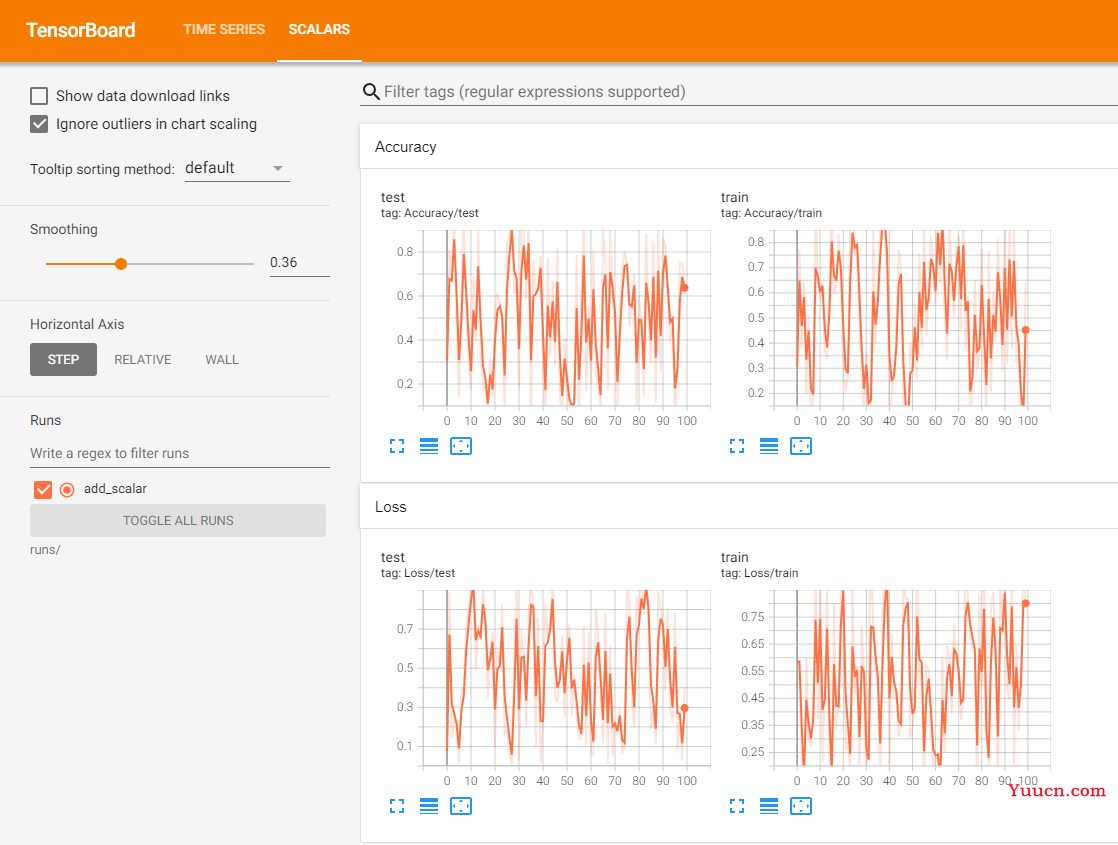This screenshot has height=845, width=1118.
Task: Focus the regex filter runs field
Action: (x=180, y=454)
